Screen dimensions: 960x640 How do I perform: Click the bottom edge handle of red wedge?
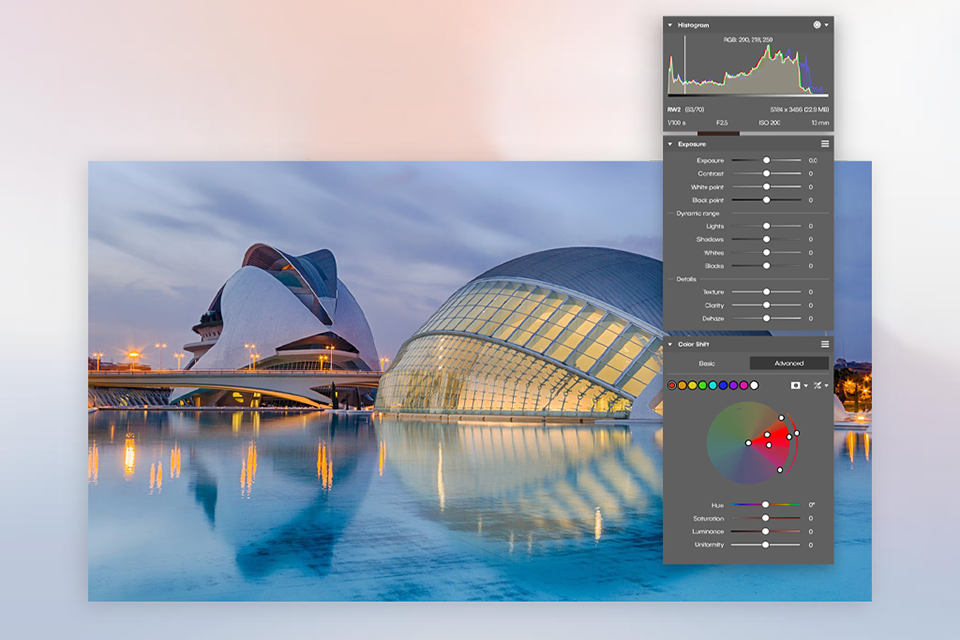coord(779,470)
